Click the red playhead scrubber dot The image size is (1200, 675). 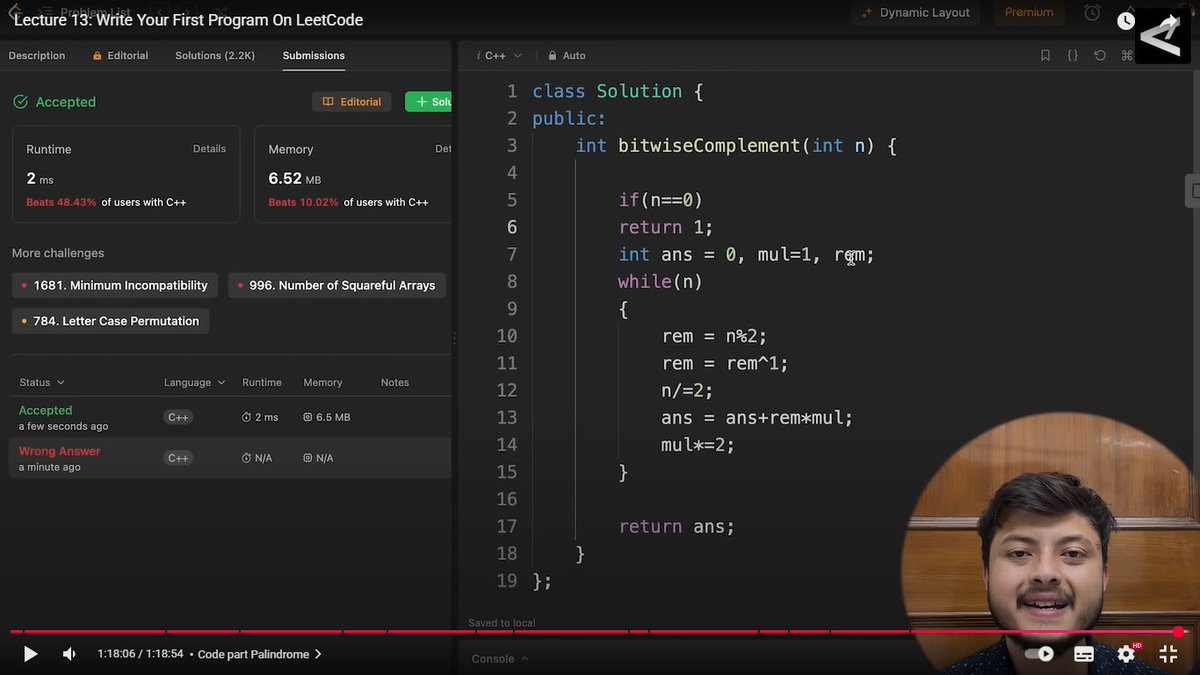[x=1179, y=632]
